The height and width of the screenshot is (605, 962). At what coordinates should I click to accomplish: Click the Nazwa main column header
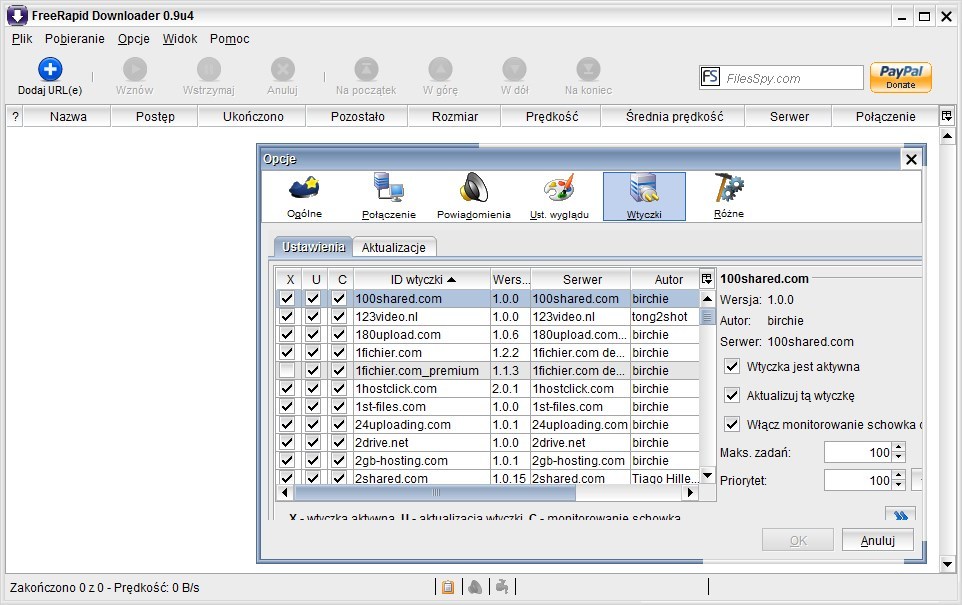click(67, 116)
